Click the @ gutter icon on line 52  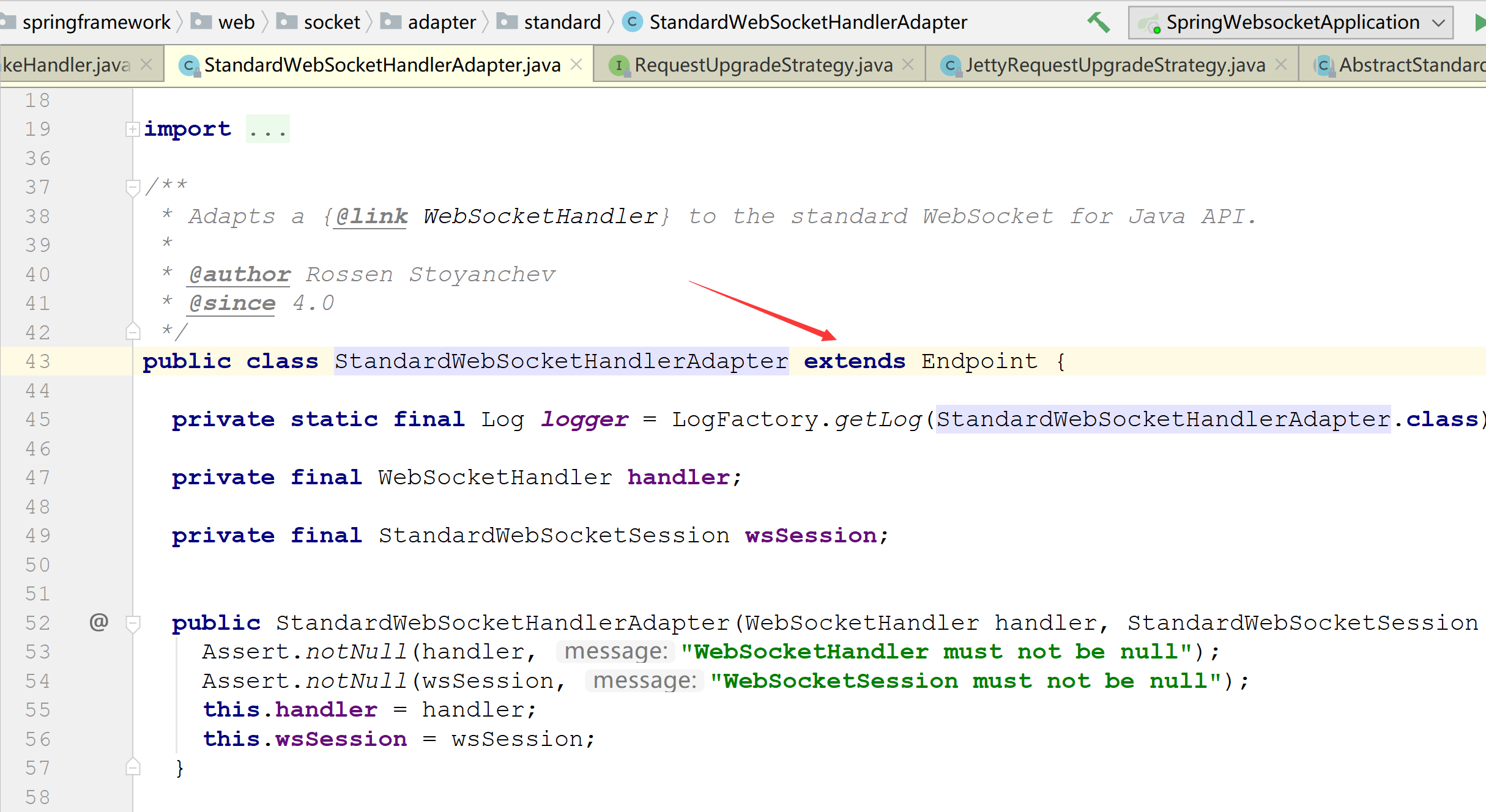tap(98, 622)
